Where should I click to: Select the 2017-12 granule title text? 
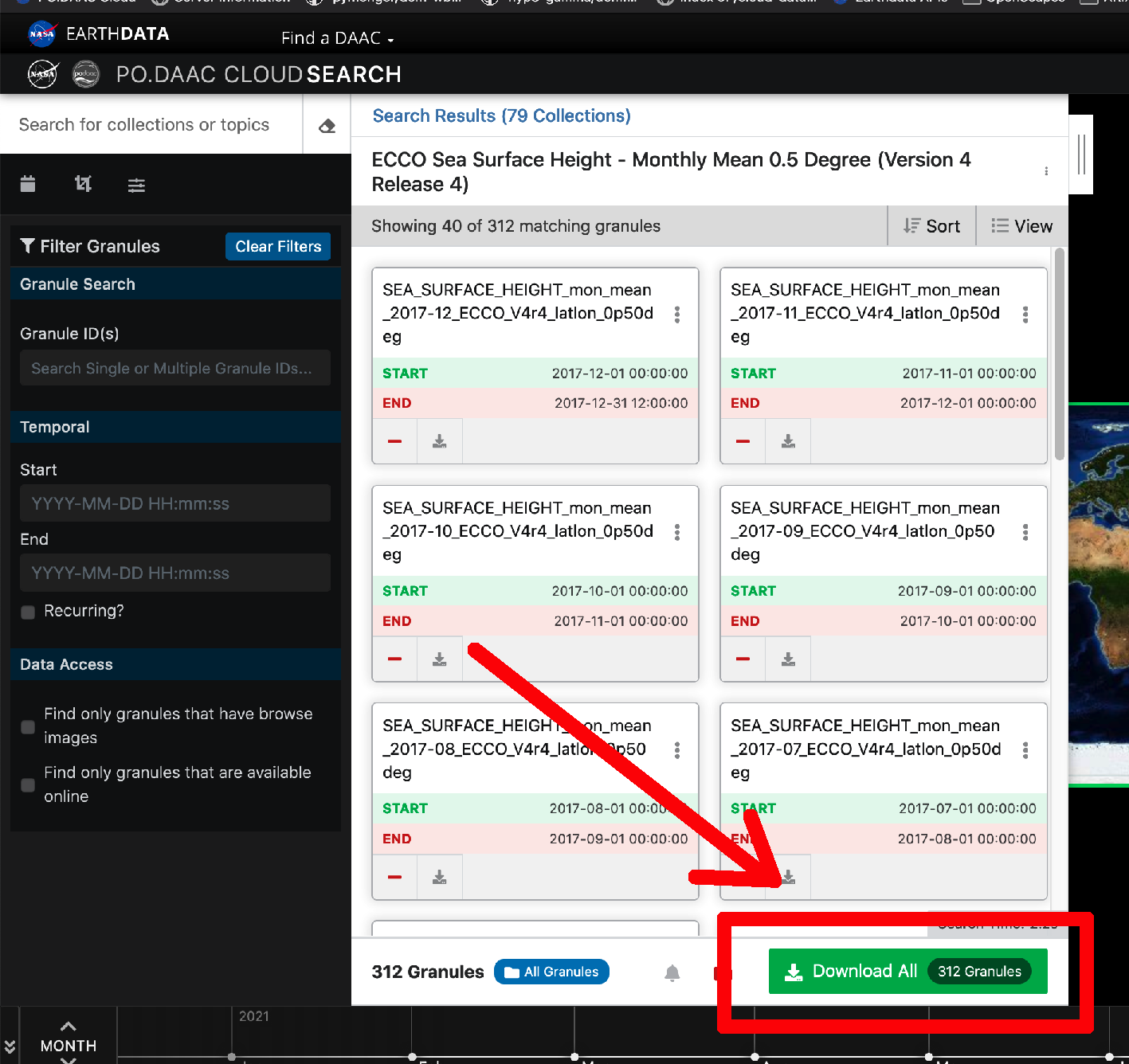(x=518, y=313)
